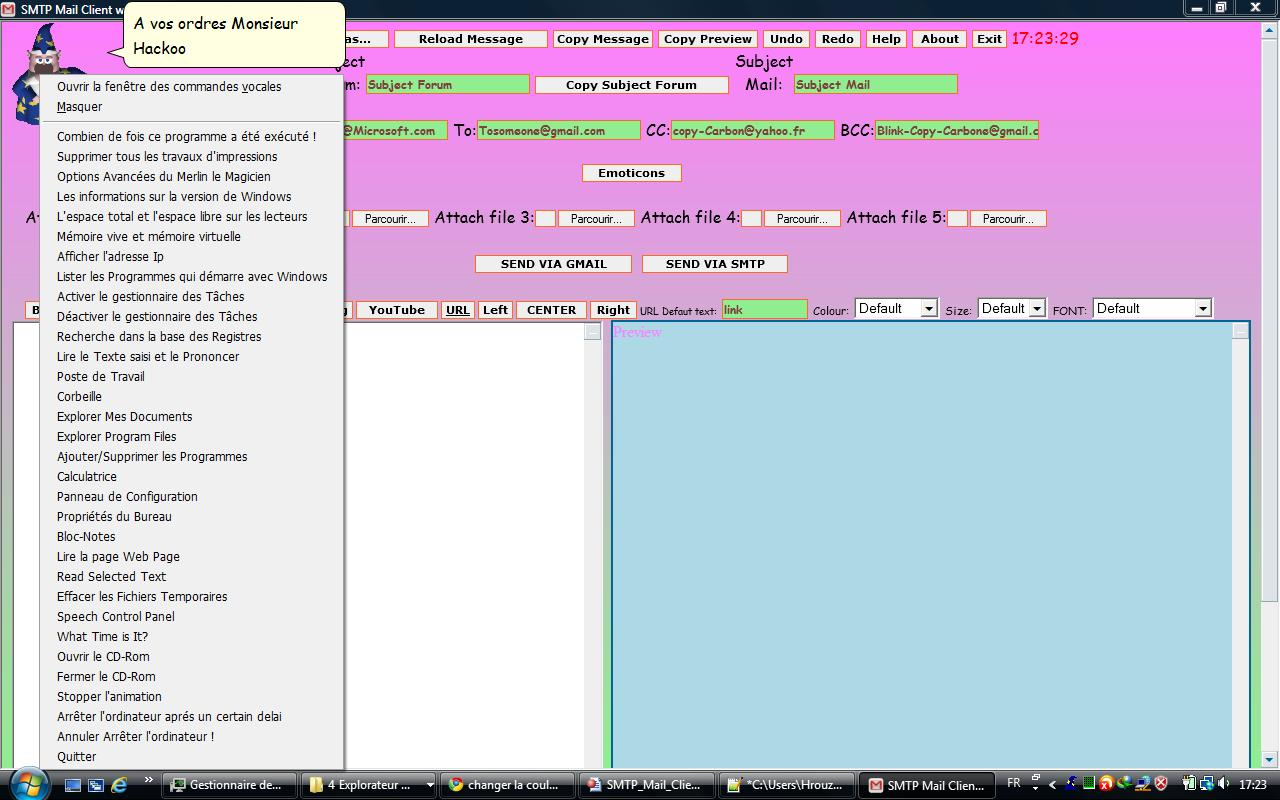Choose 'Afficher l'adresse Ip' menu entry

tap(110, 257)
